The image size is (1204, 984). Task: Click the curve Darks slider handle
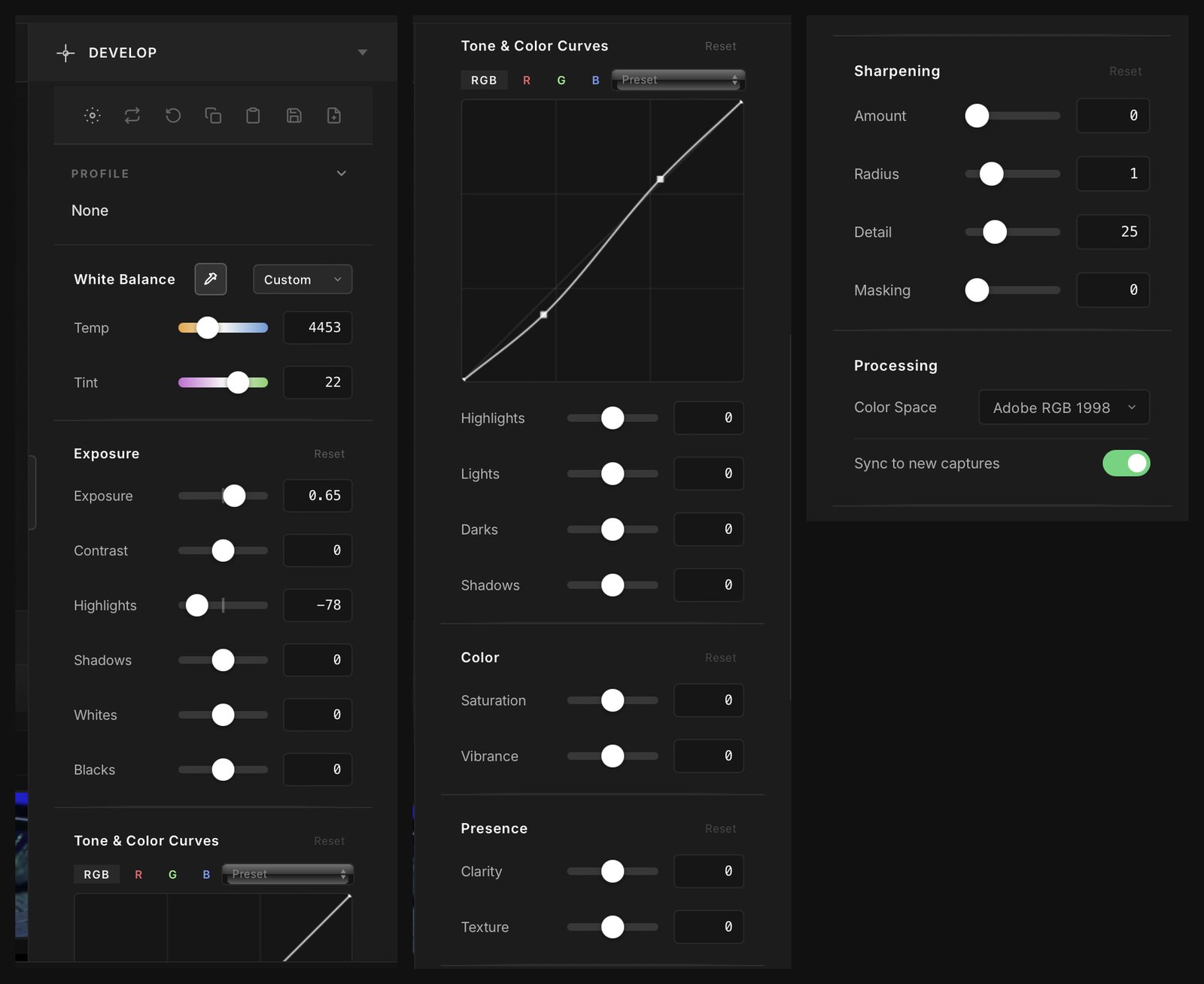[x=613, y=530]
